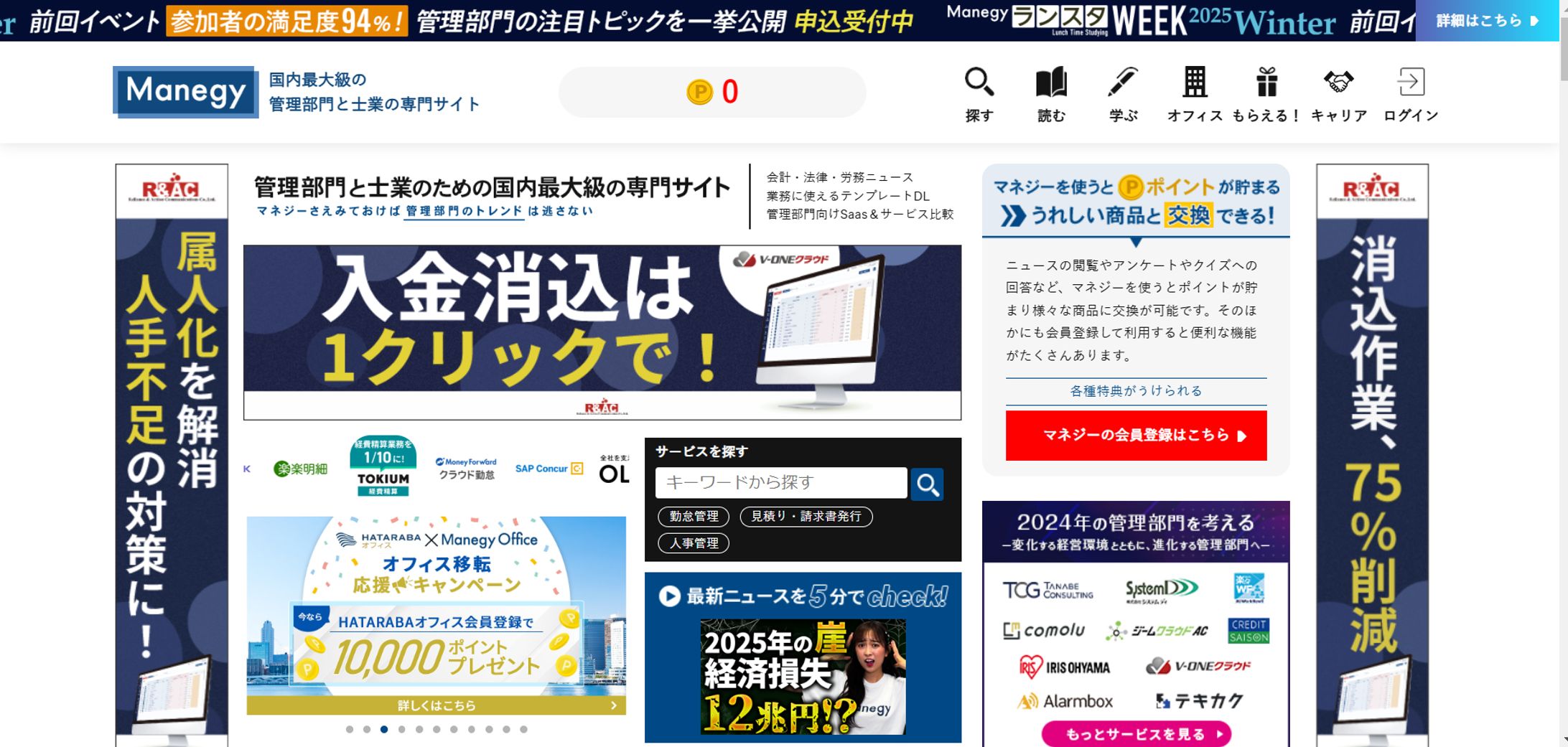Screen dimensions: 1568x747
Task: Select the オフィス building icon
Action: coord(1195,83)
